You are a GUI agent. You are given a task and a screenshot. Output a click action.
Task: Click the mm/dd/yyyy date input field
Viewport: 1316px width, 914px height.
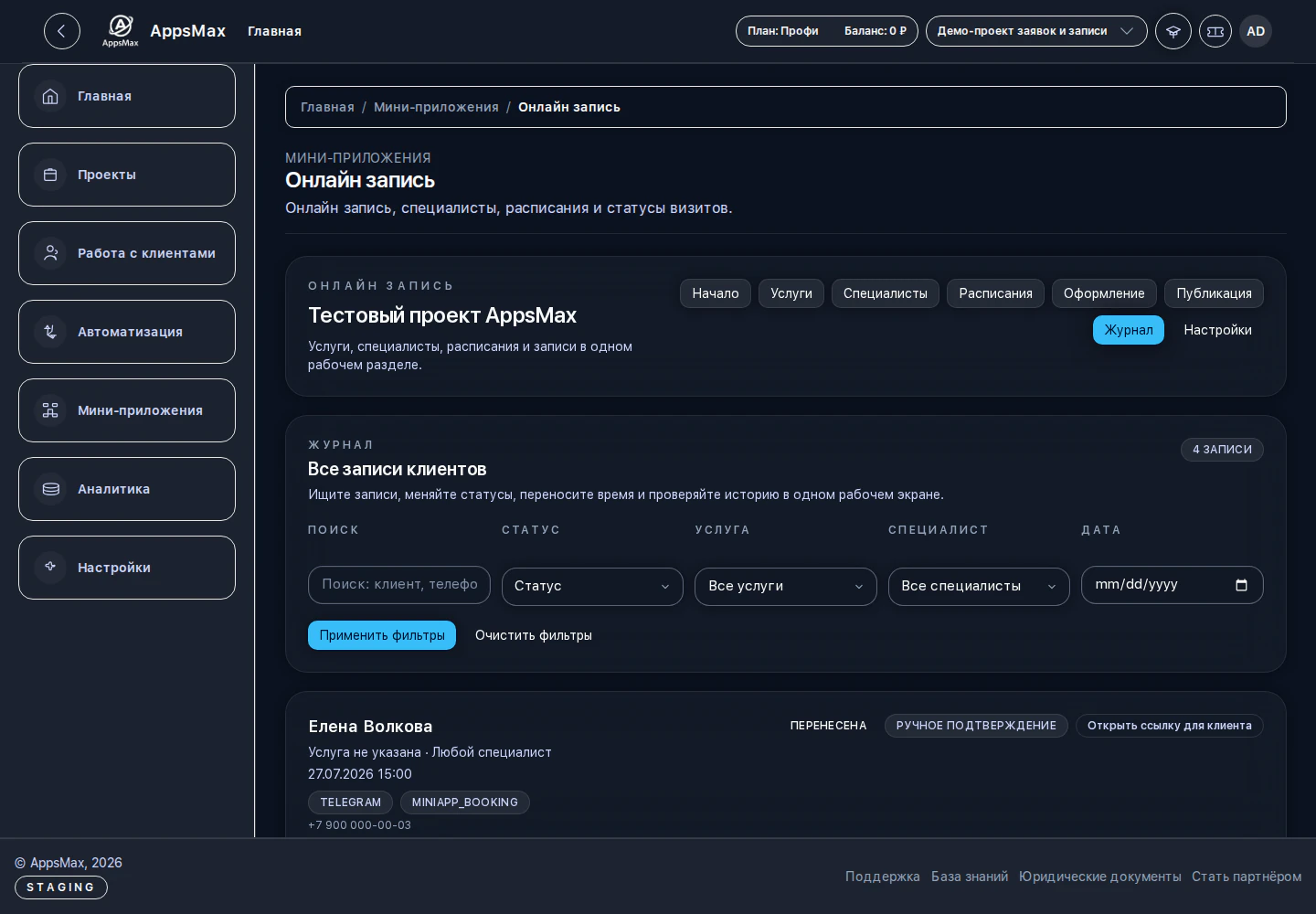coord(1173,585)
